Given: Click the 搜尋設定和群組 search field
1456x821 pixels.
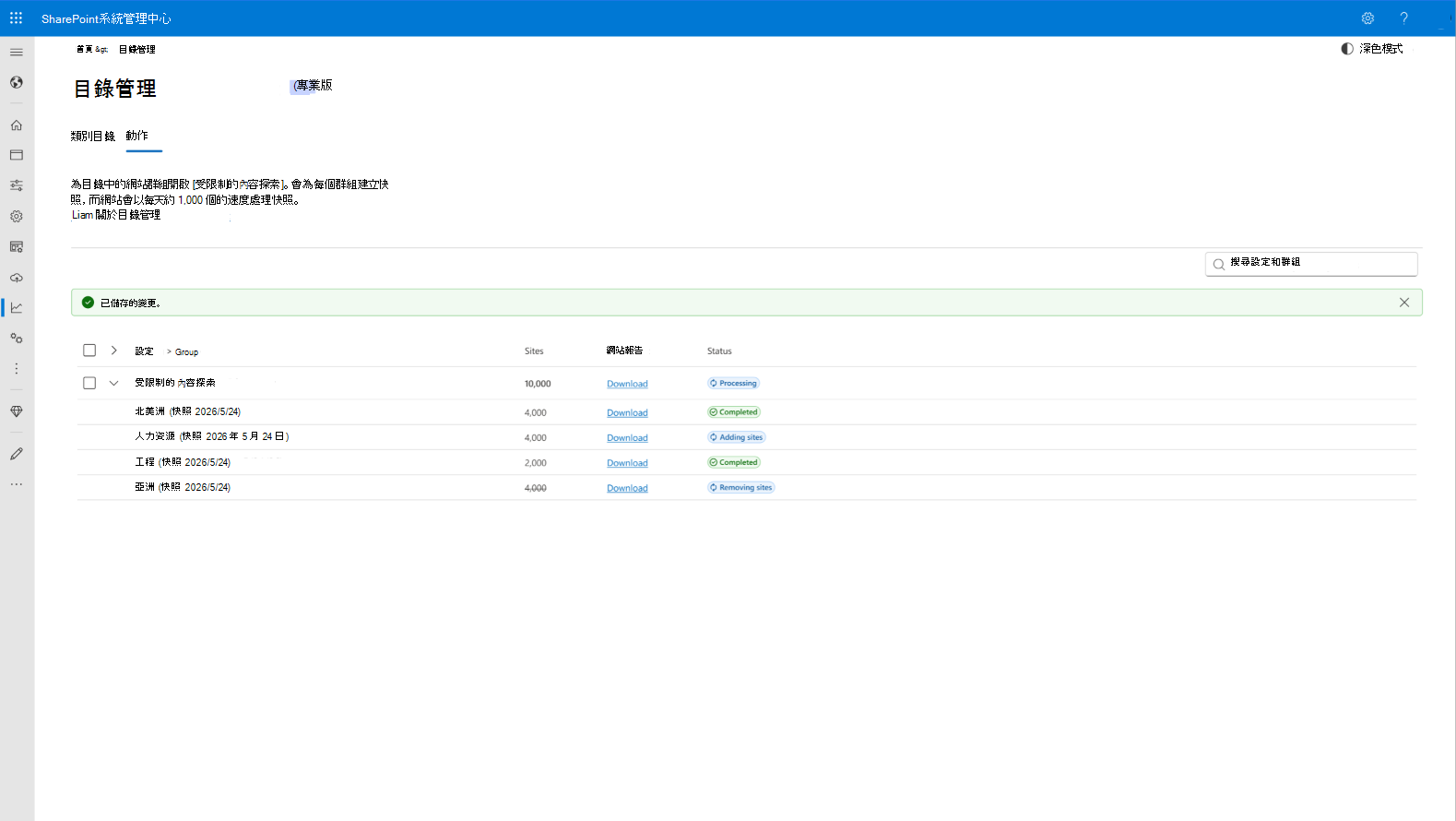Looking at the screenshot, I should click(x=1311, y=264).
